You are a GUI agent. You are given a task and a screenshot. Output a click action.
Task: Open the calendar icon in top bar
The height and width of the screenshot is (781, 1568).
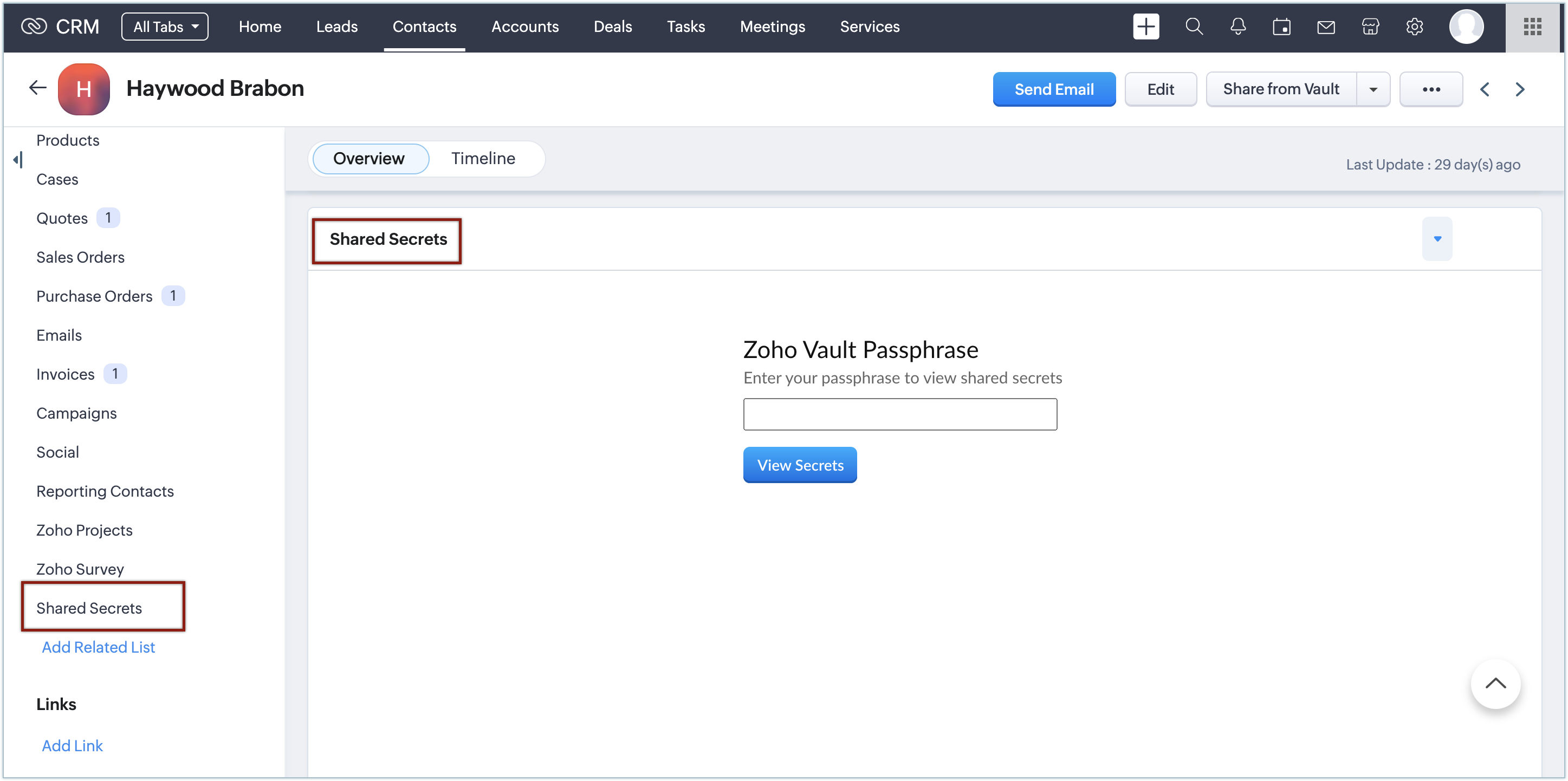coord(1281,26)
